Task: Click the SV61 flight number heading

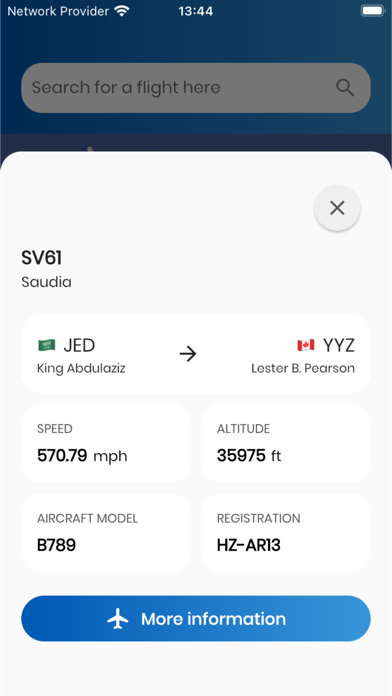Action: click(42, 258)
